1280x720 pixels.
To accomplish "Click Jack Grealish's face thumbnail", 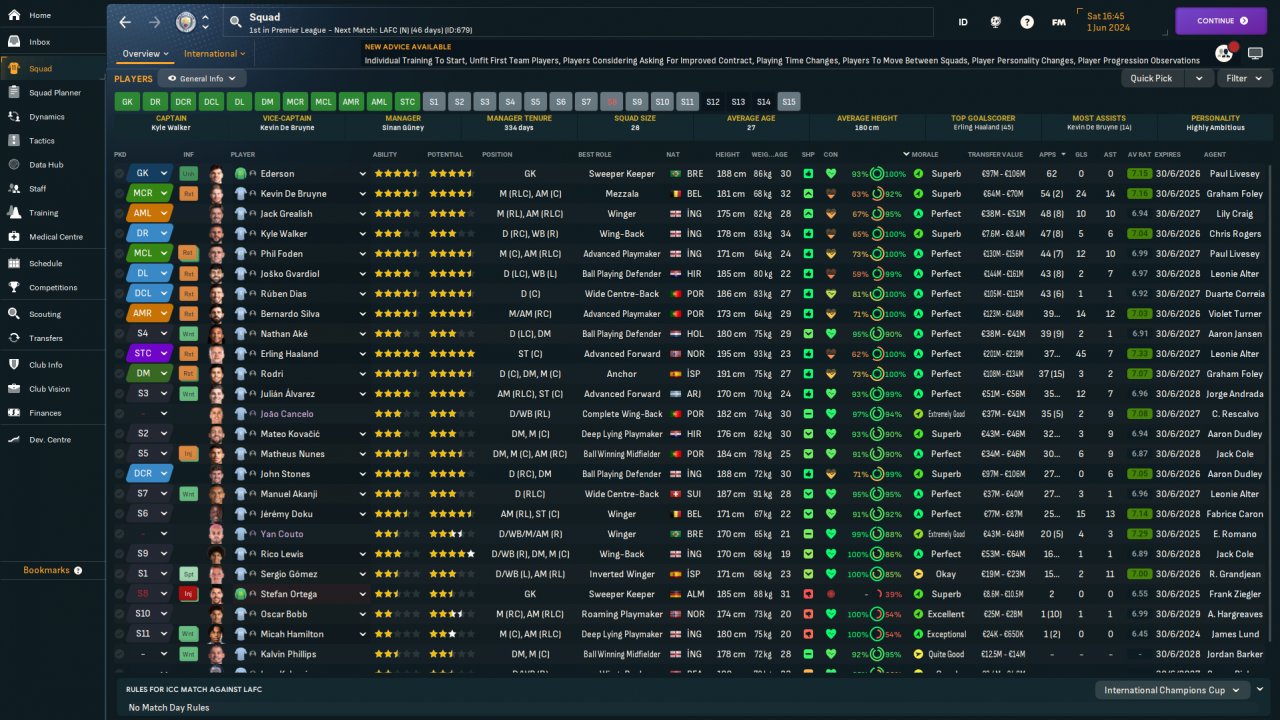I will [x=217, y=214].
